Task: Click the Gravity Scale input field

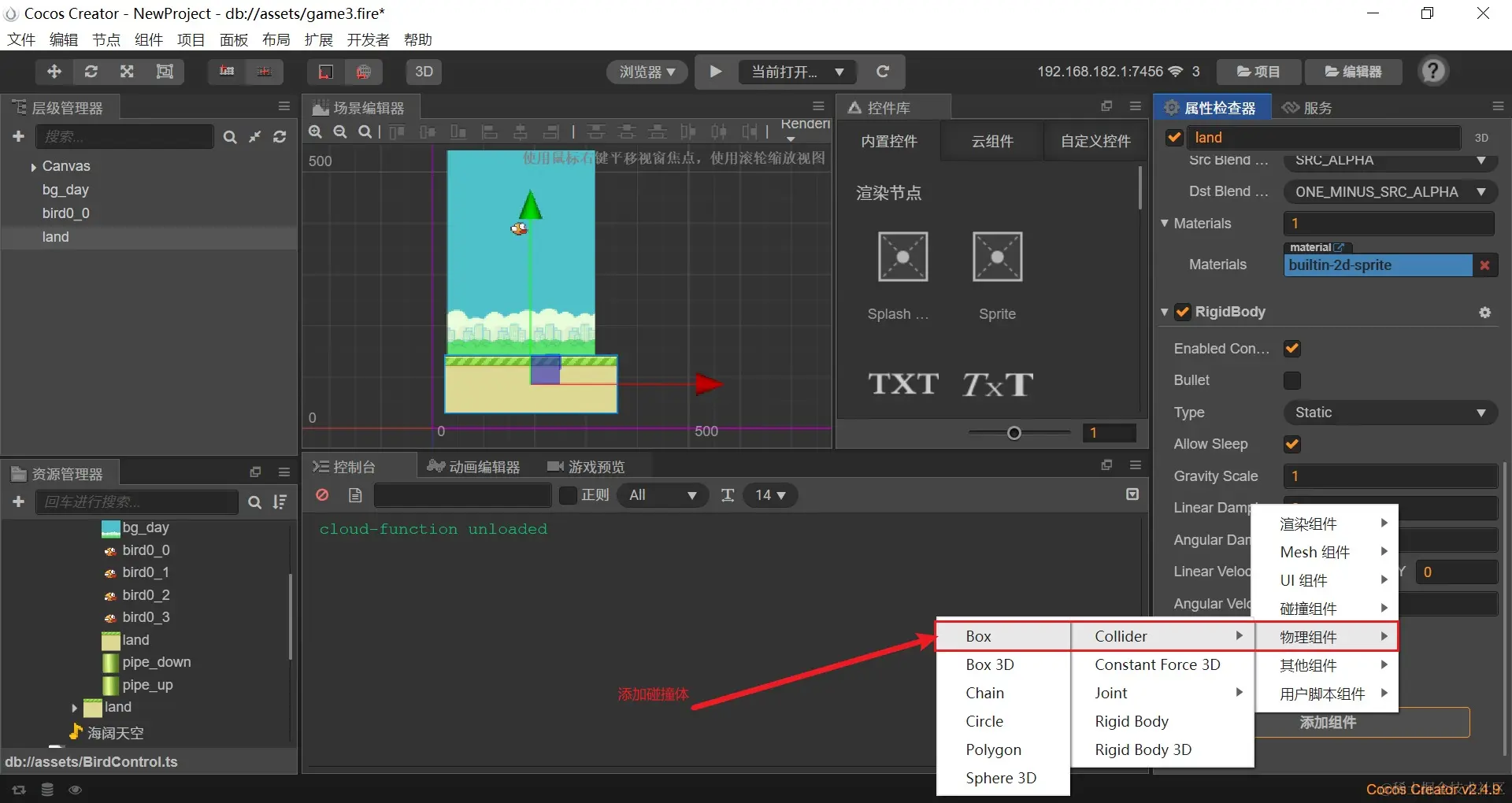Action: [x=1391, y=476]
